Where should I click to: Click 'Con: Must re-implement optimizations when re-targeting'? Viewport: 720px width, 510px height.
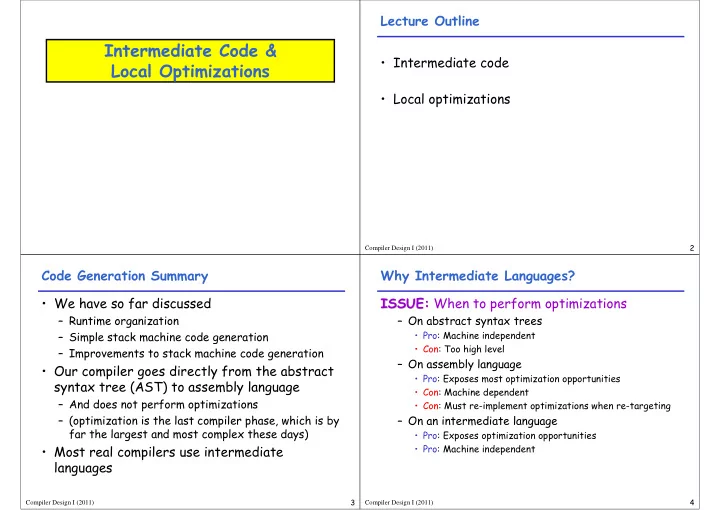coord(546,406)
